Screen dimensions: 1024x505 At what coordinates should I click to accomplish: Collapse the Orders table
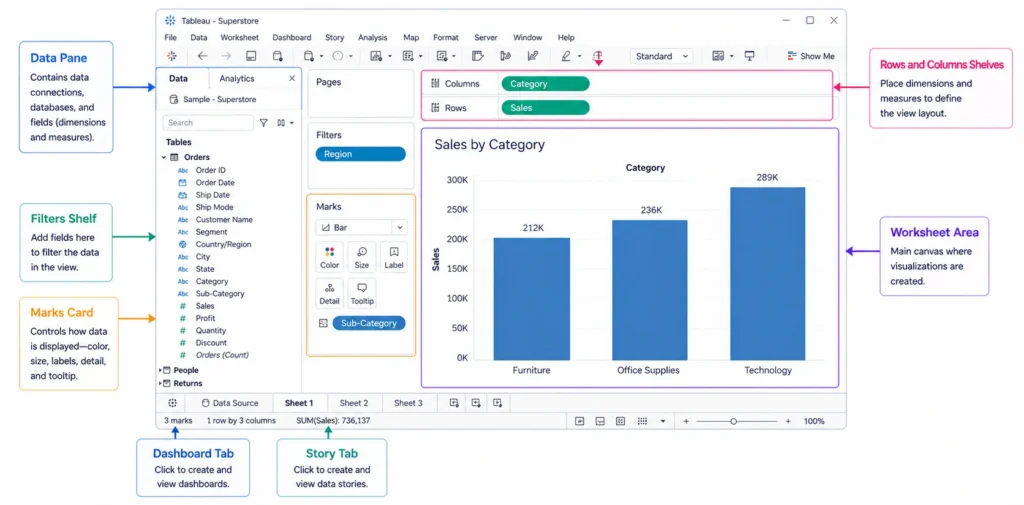164,157
